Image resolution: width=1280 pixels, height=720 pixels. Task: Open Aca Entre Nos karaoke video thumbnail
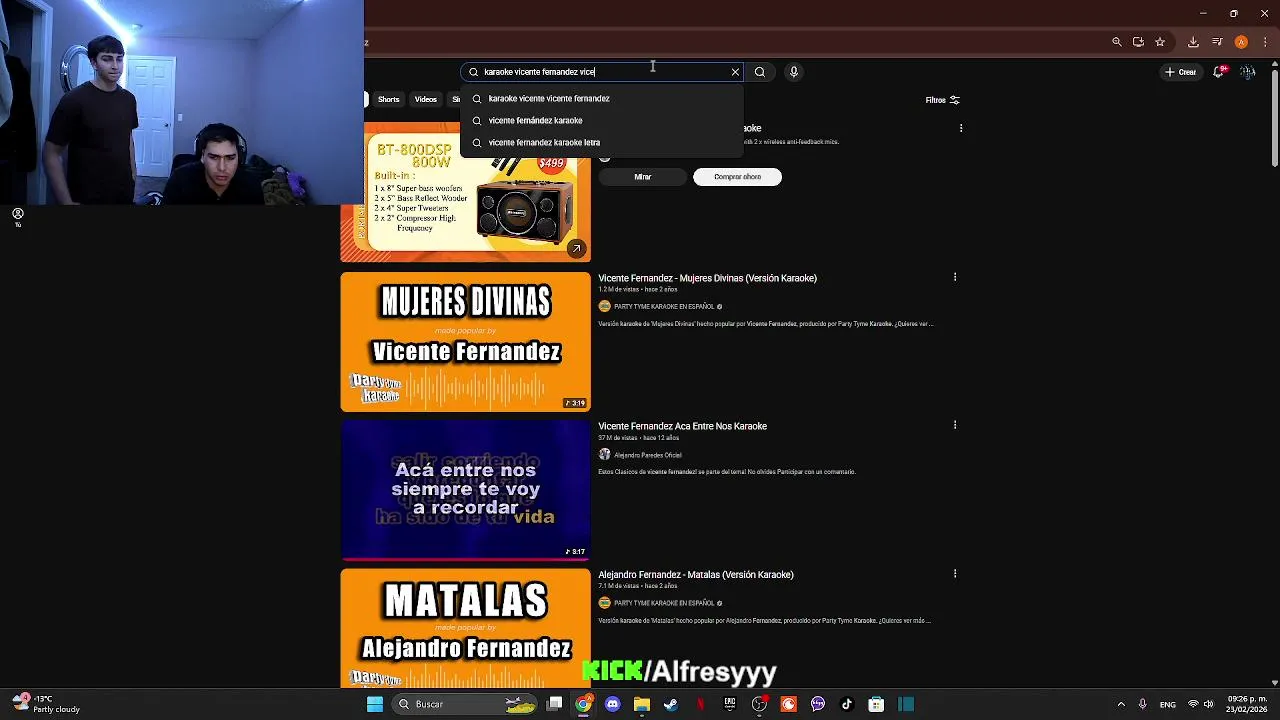coord(465,490)
